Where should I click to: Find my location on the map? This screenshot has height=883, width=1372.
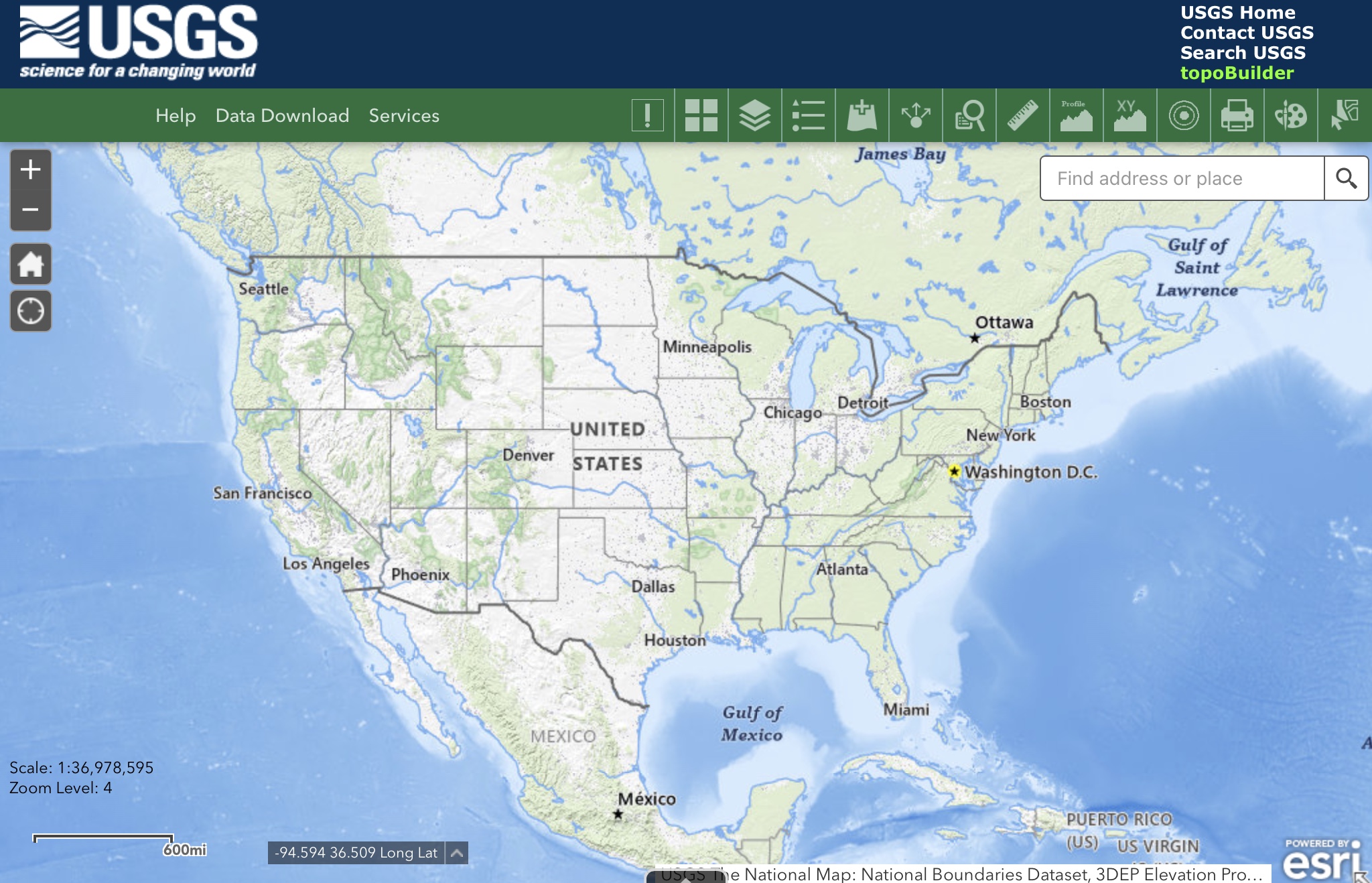[x=30, y=311]
